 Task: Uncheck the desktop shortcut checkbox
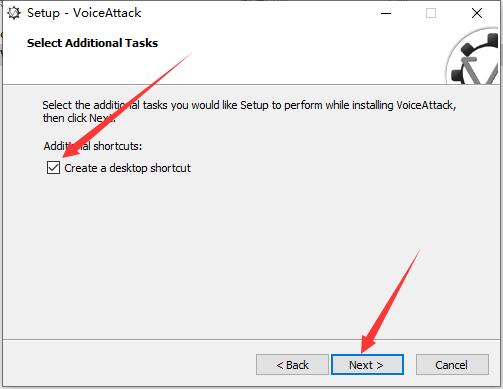pyautogui.click(x=53, y=168)
